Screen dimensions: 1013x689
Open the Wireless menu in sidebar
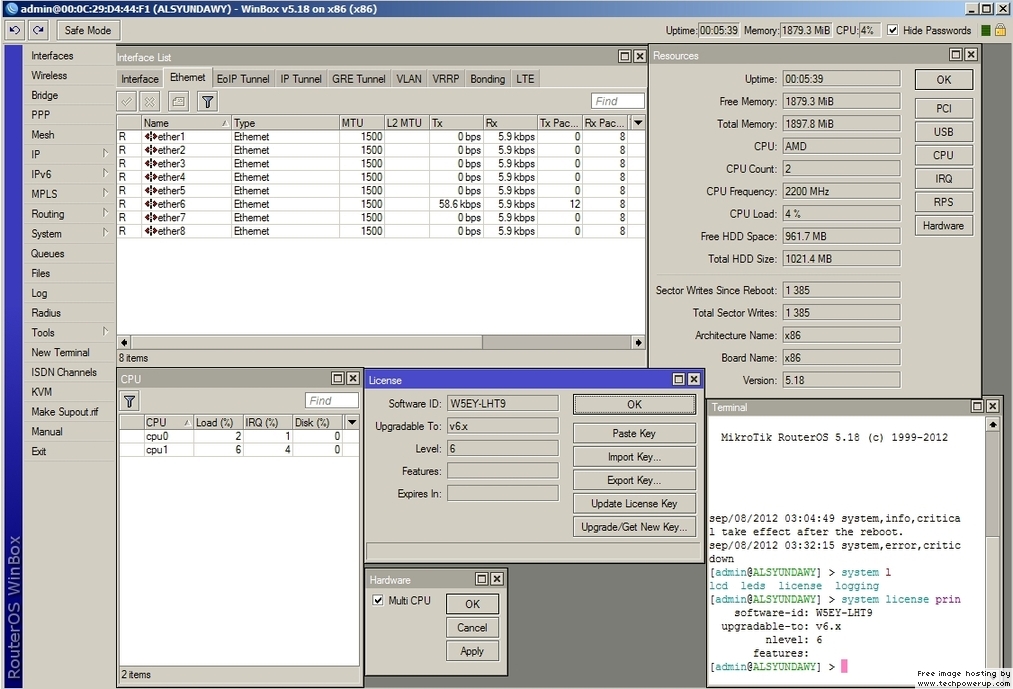point(49,75)
